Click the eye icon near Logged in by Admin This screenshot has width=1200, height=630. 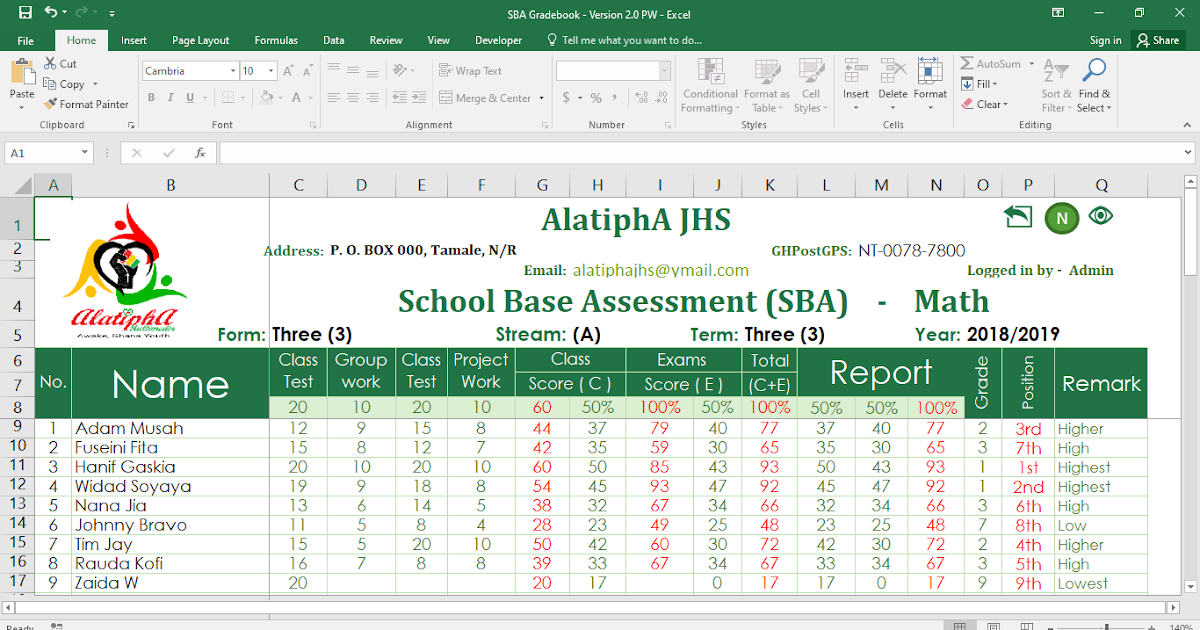pos(1101,217)
